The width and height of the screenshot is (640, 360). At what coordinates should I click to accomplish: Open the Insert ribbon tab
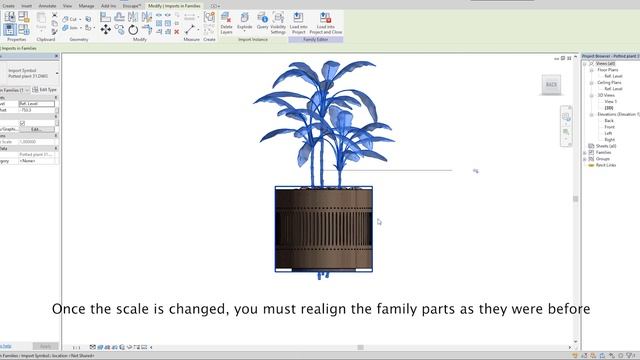[x=27, y=6]
